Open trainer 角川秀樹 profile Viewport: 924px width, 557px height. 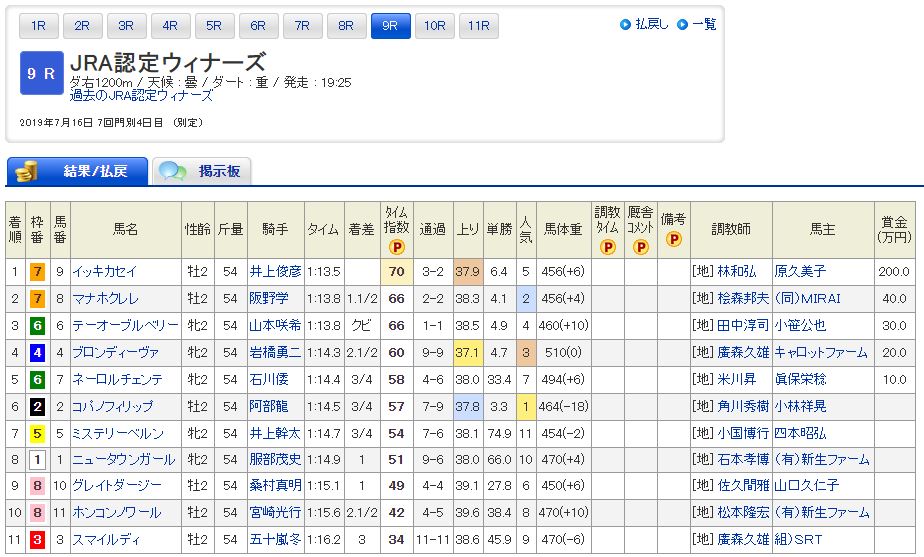(743, 407)
